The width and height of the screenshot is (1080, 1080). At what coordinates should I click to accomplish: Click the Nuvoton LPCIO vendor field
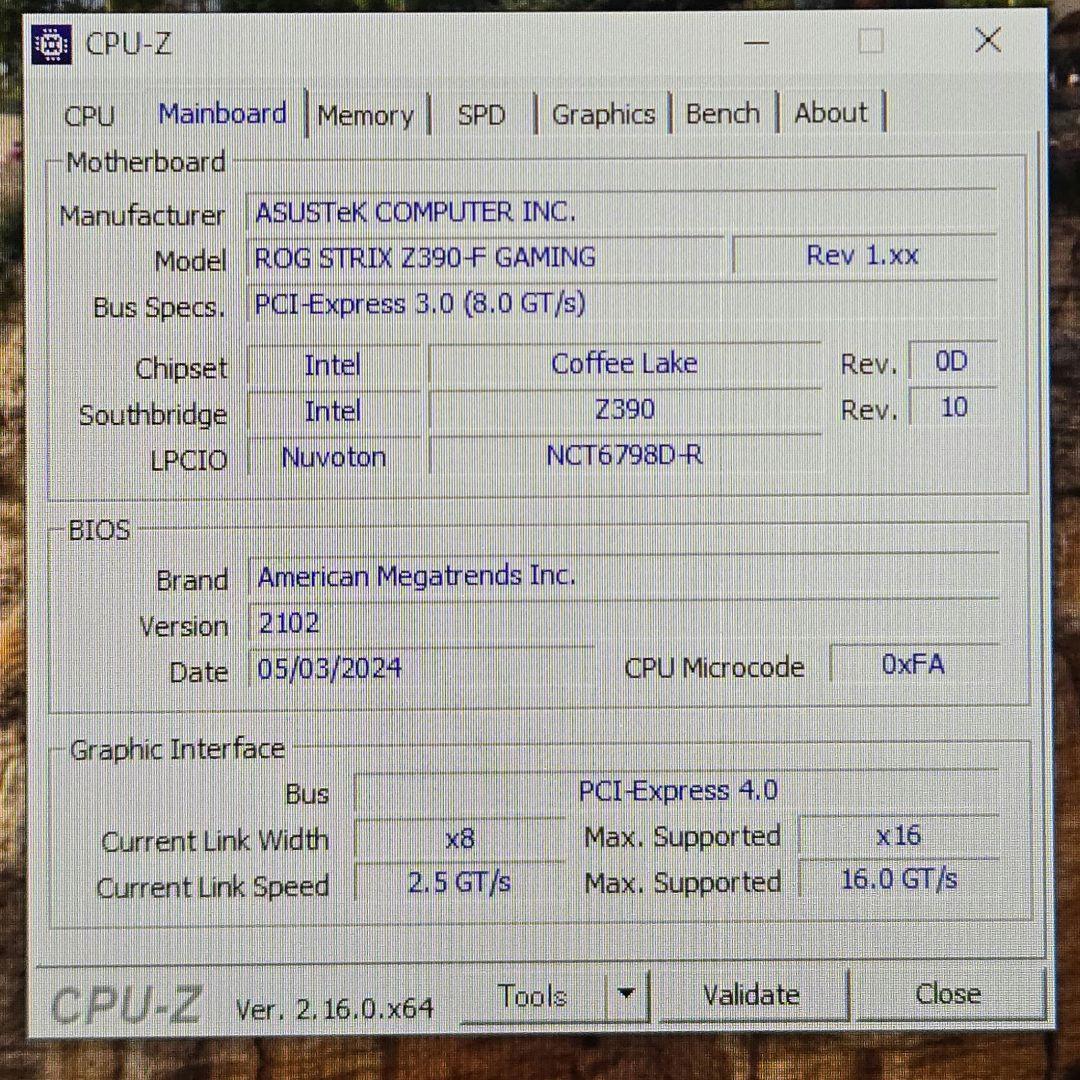[333, 457]
